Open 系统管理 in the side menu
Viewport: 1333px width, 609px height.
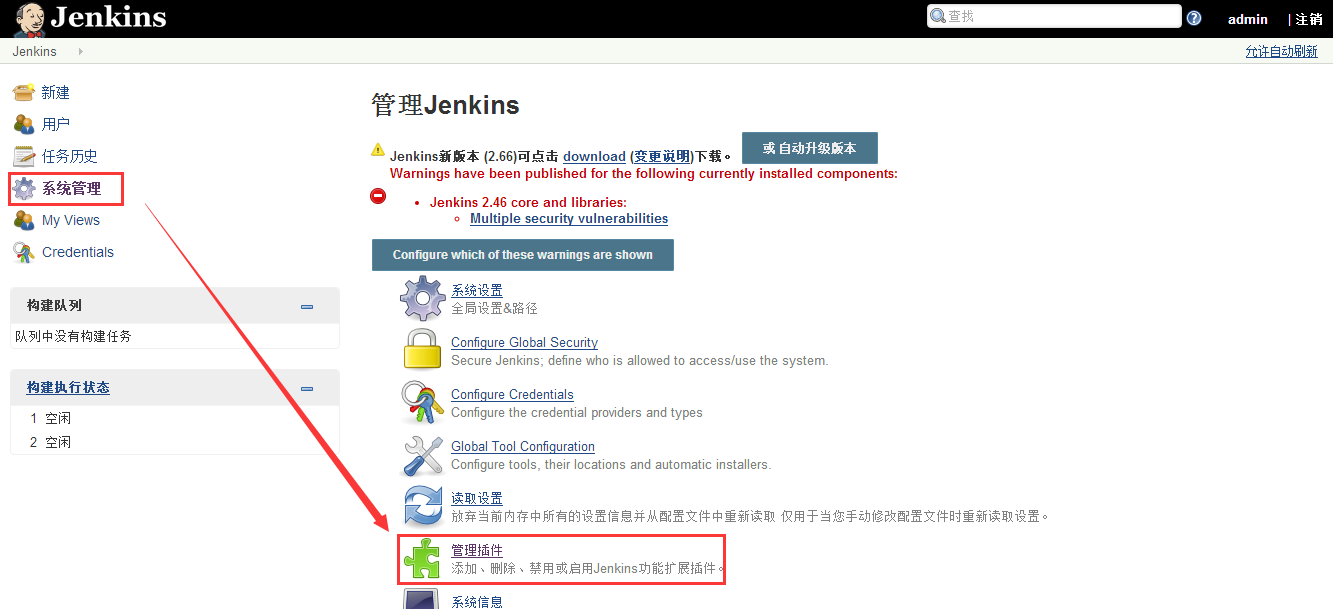(x=71, y=188)
